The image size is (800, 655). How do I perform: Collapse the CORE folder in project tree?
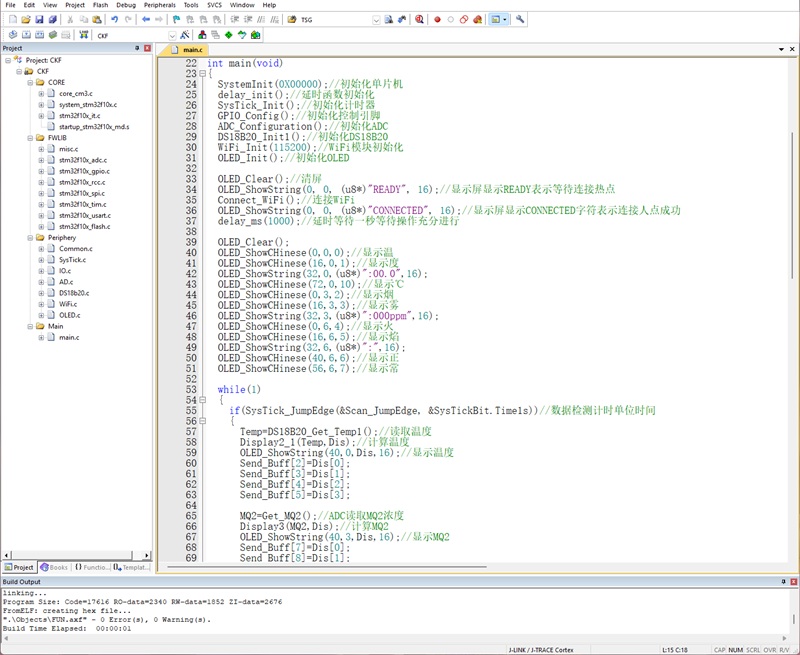click(30, 82)
